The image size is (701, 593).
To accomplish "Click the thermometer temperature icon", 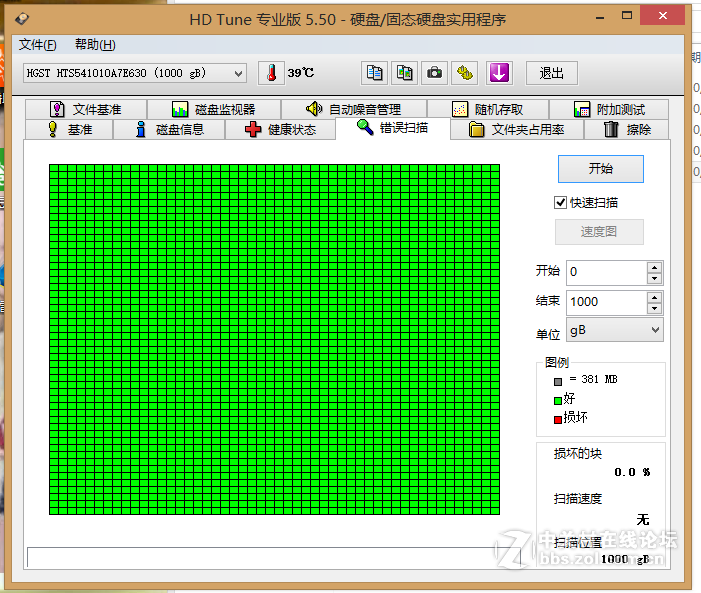I will tap(271, 73).
